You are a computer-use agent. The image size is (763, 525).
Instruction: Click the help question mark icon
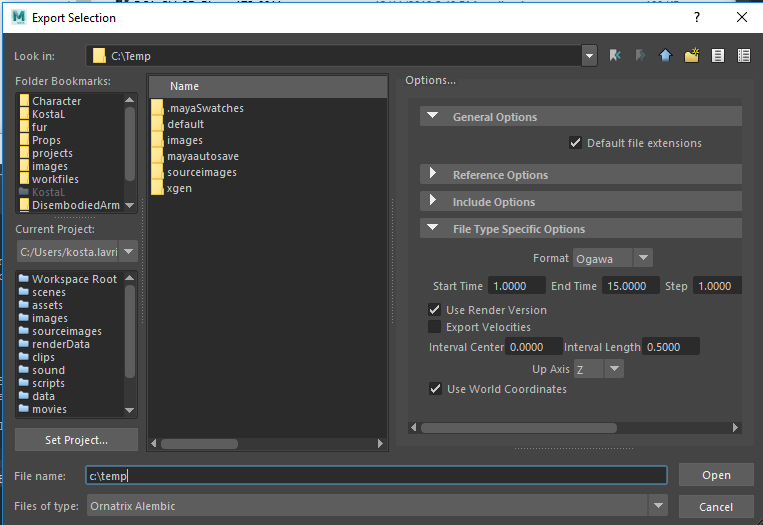pos(696,17)
